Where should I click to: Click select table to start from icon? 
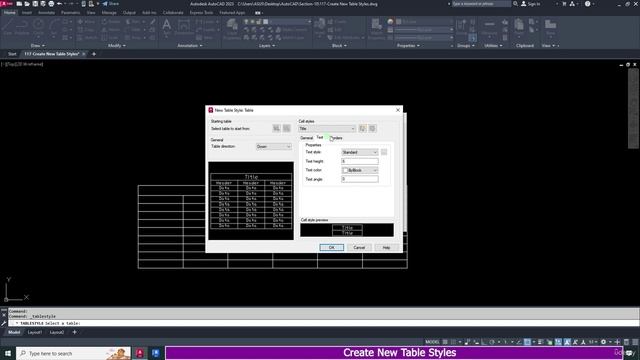click(277, 129)
